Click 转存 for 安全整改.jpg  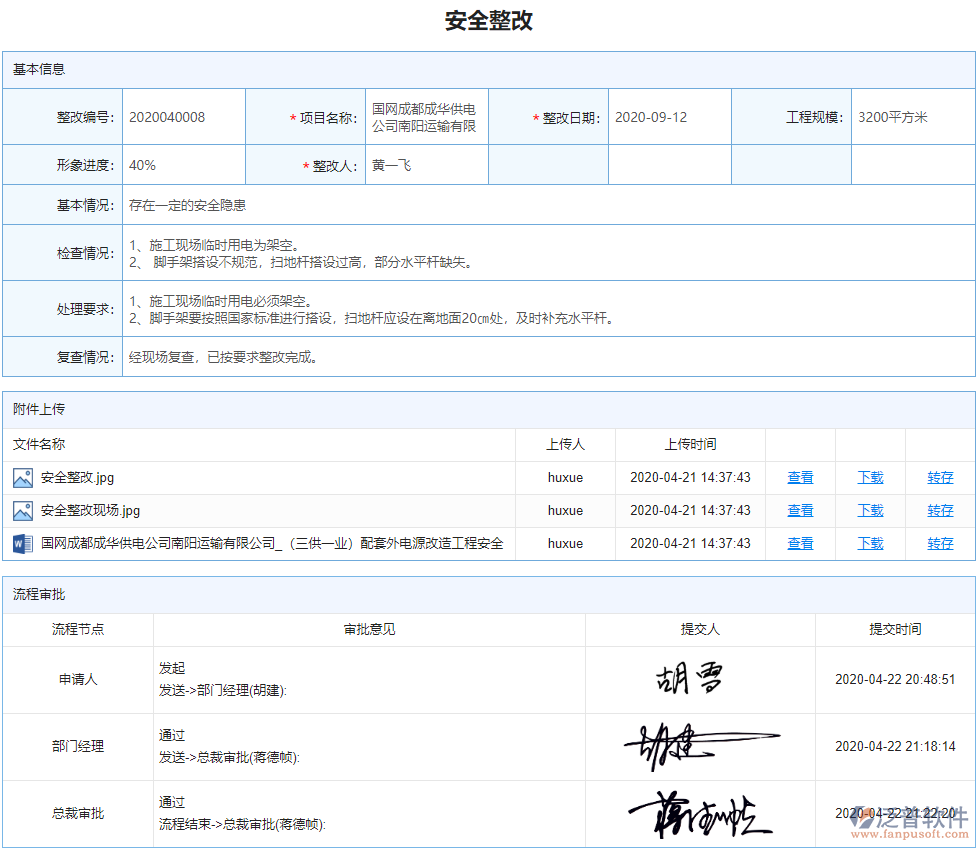[939, 477]
